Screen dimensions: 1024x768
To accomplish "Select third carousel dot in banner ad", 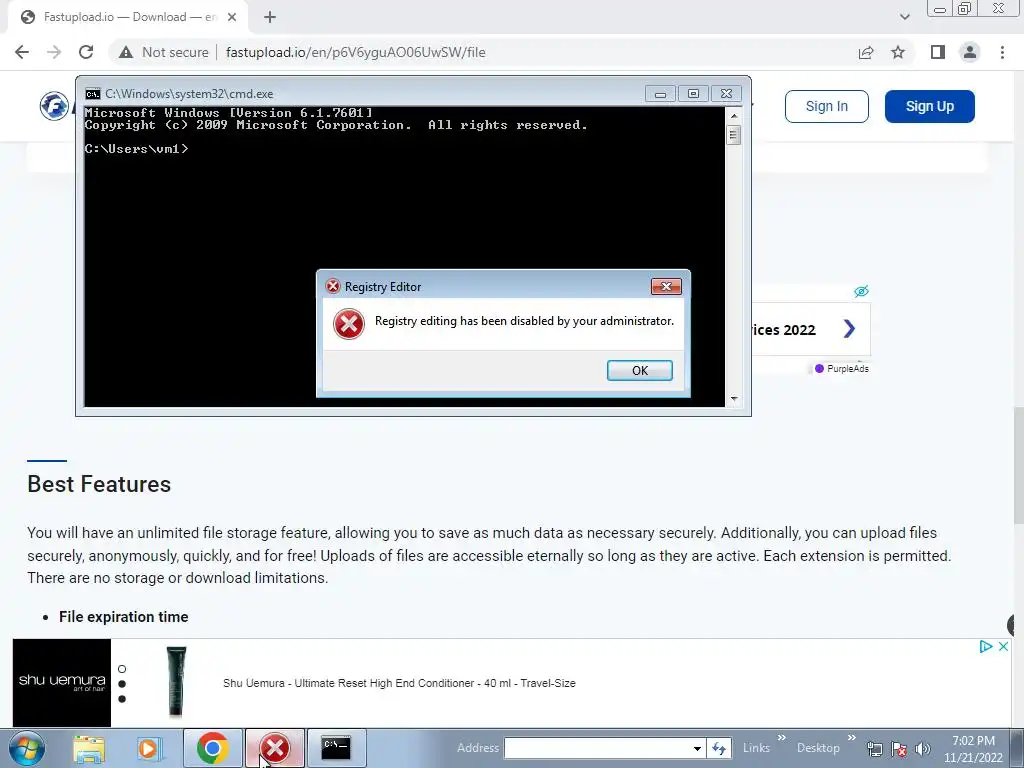I will (x=122, y=699).
